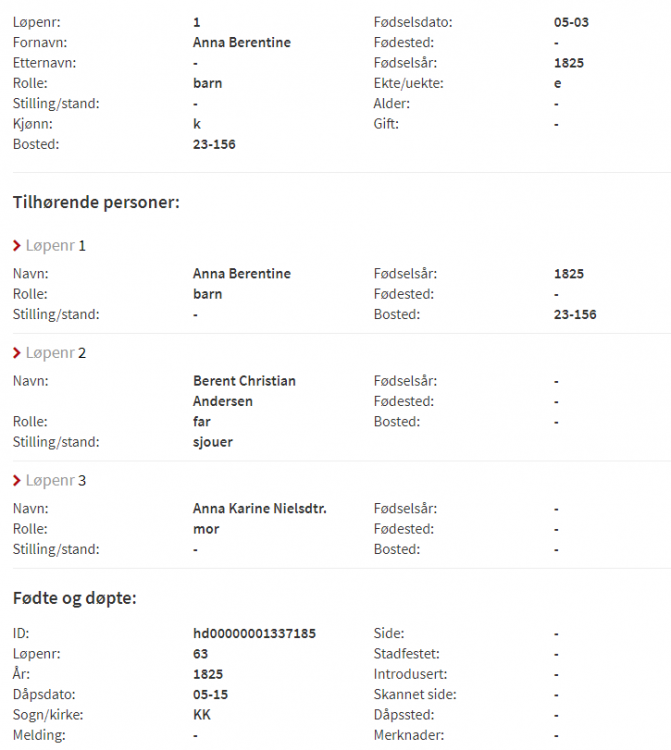The height and width of the screenshot is (750, 671).
Task: Expand the Løpenr 2 chevron arrow
Action: (17, 353)
